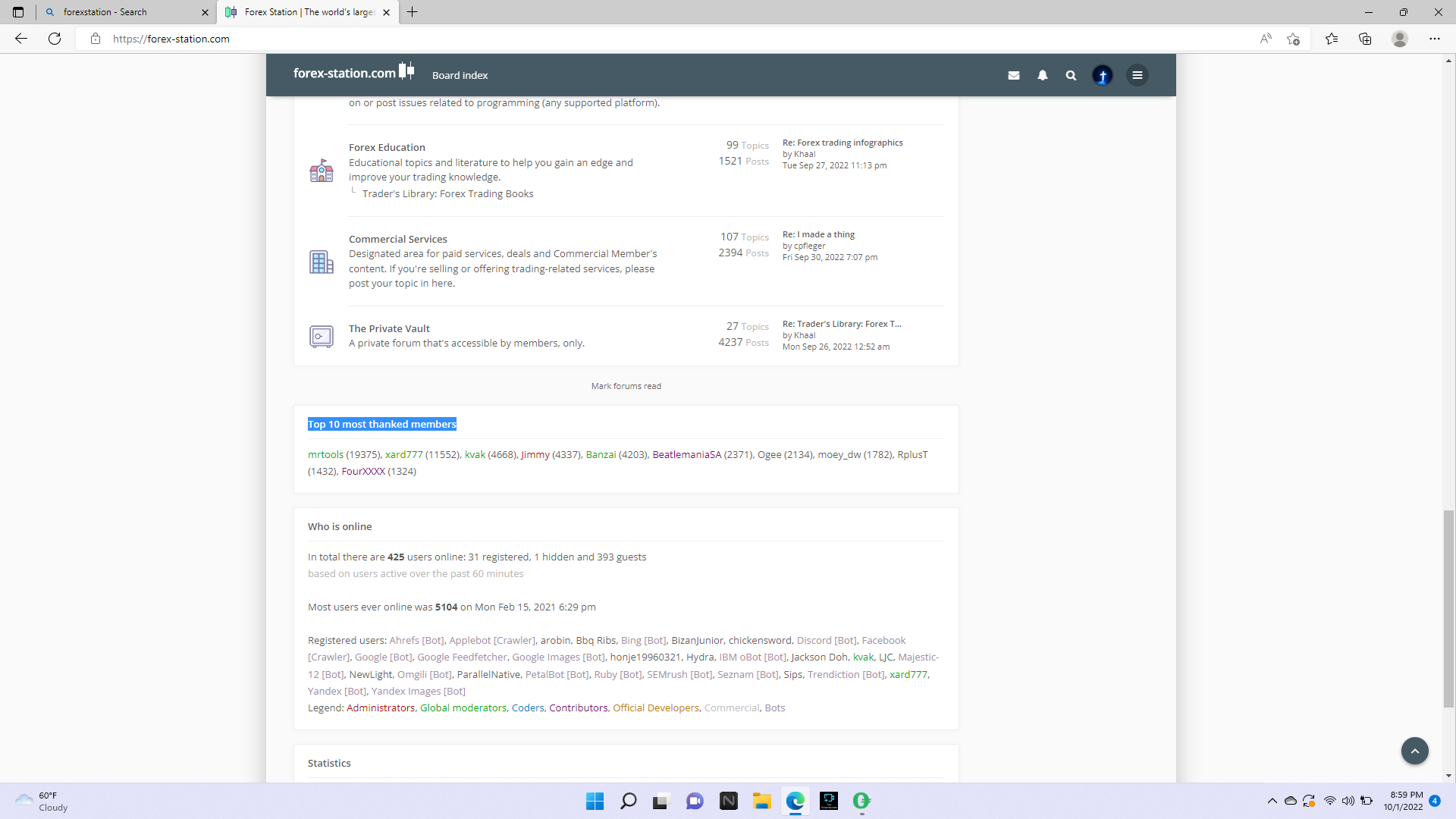Open Trader's Library: Forex Trading Books subforum
This screenshot has height=819, width=1456.
click(x=447, y=194)
